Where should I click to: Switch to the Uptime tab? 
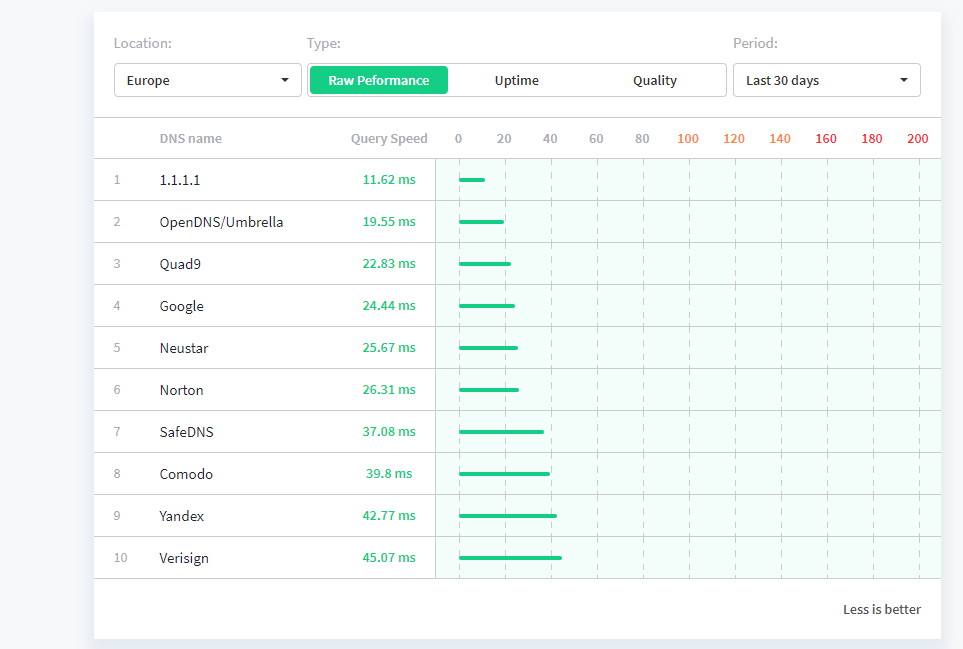click(517, 80)
